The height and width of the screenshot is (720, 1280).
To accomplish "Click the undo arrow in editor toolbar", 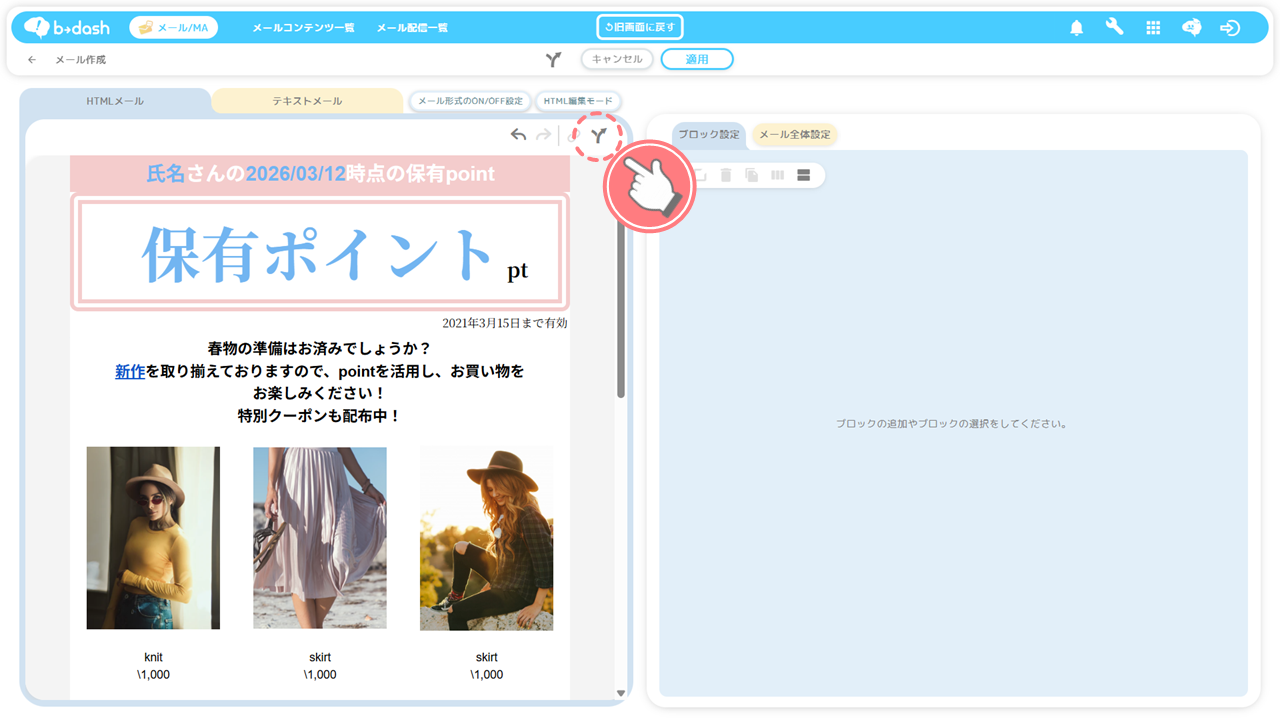I will click(x=518, y=135).
